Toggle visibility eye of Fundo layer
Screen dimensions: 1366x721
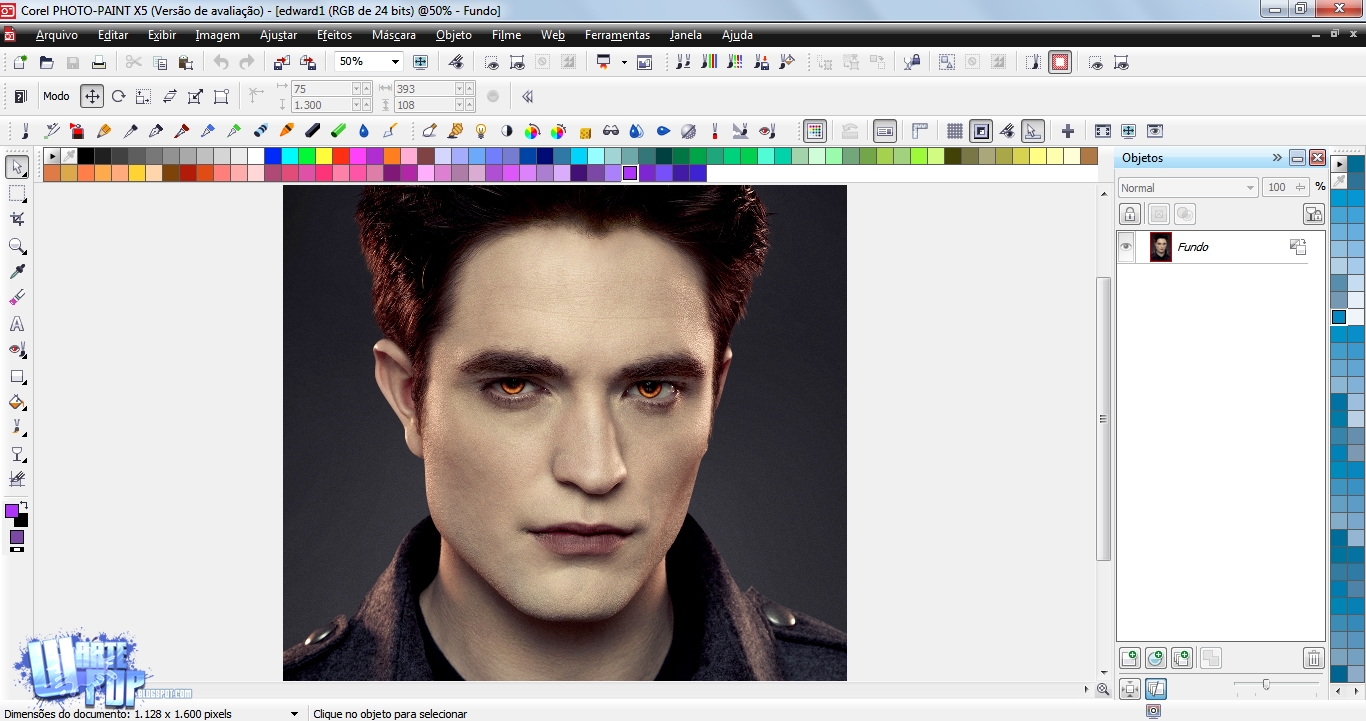tap(1126, 247)
